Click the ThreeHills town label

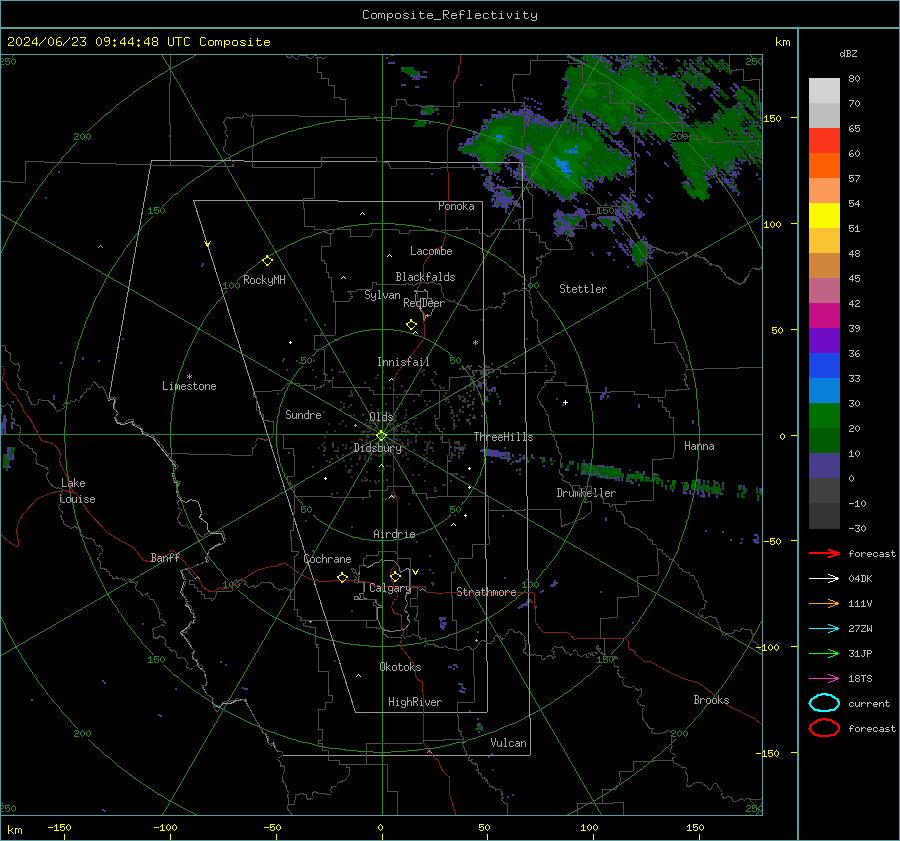point(503,437)
